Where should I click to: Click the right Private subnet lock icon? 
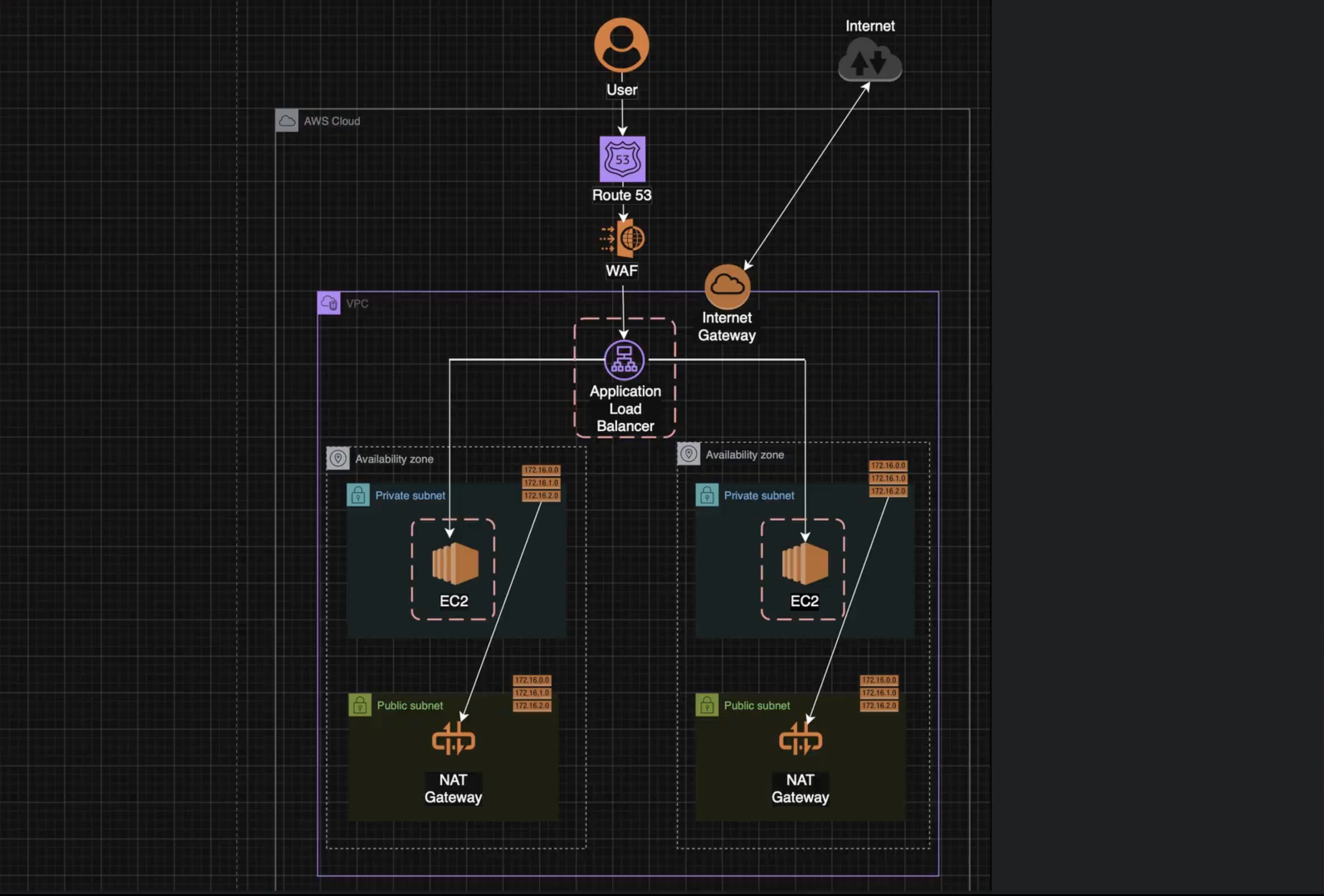[x=707, y=495]
